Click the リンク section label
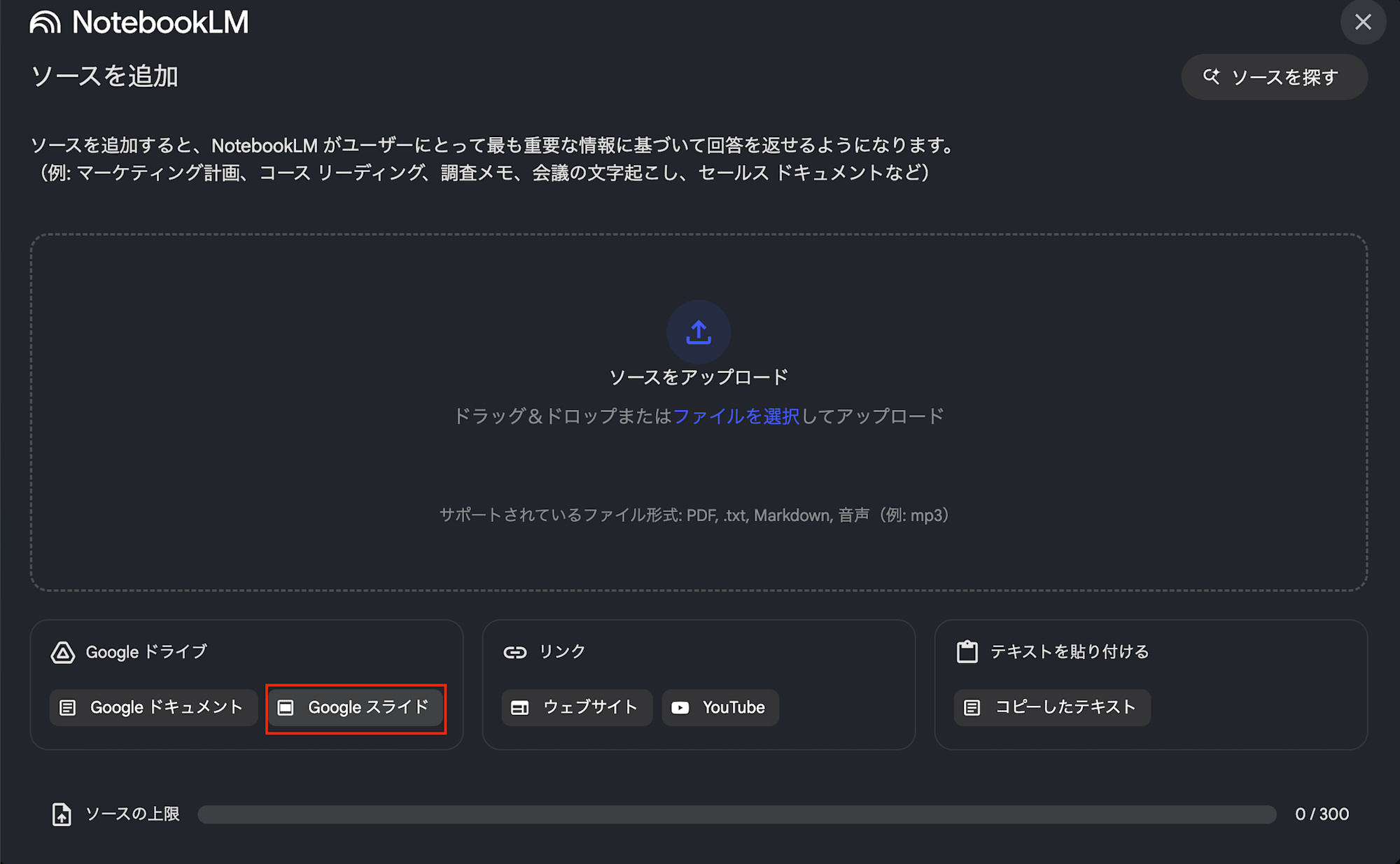The width and height of the screenshot is (1400, 864). click(562, 652)
